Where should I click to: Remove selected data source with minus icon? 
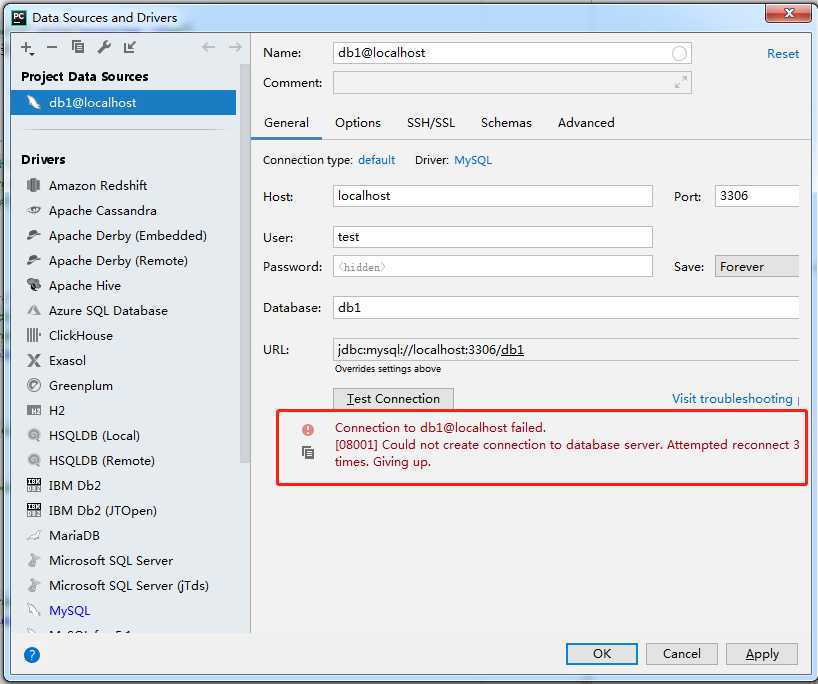click(52, 47)
